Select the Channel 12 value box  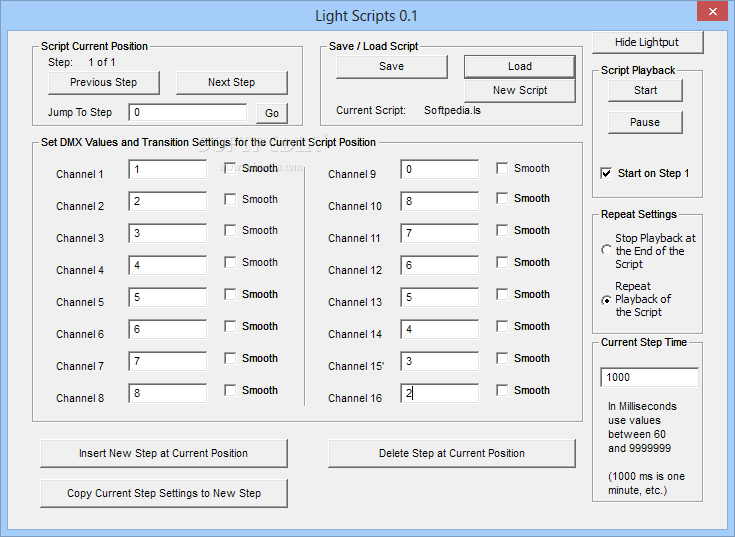pyautogui.click(x=440, y=265)
